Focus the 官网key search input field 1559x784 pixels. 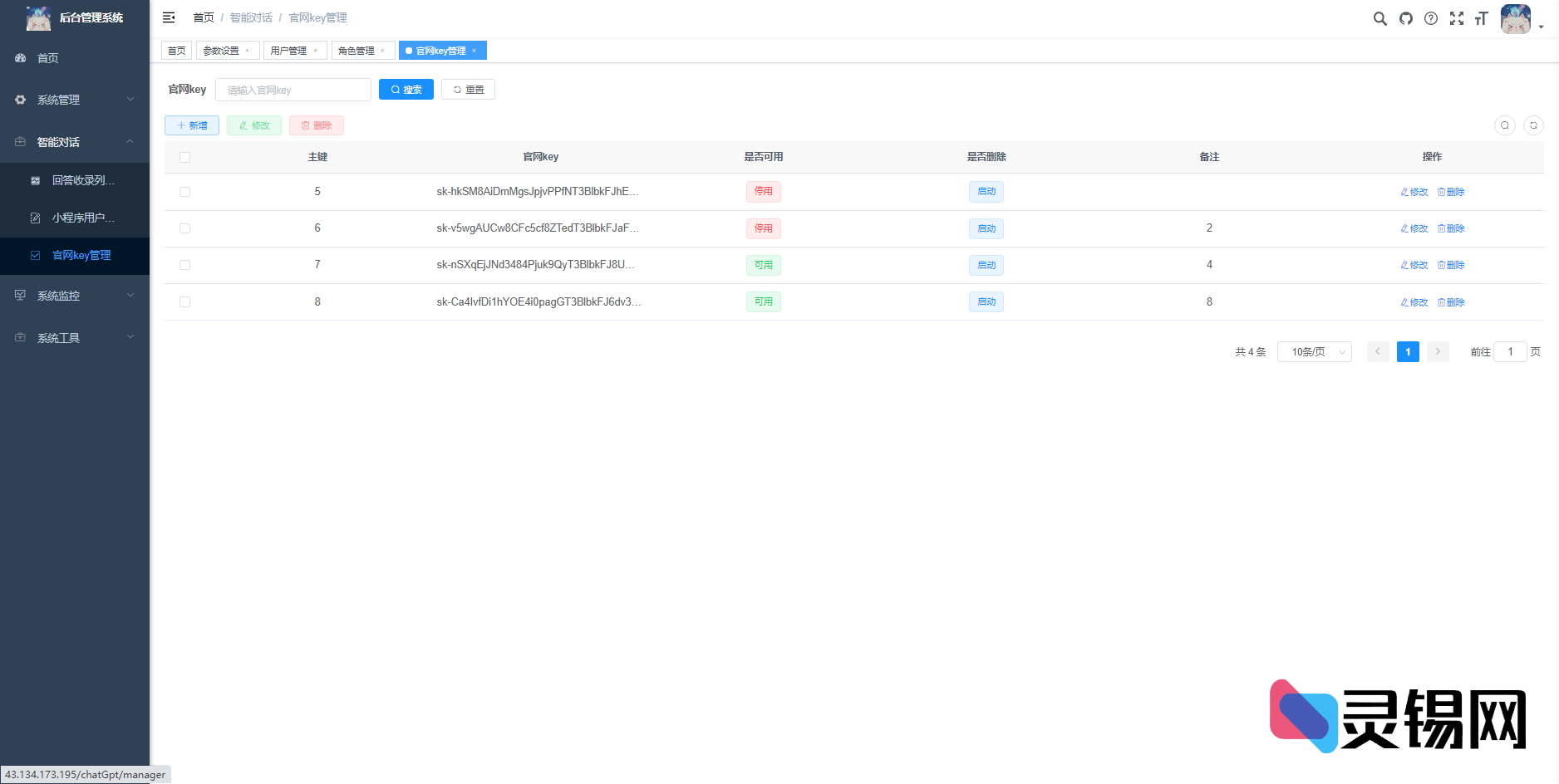293,90
